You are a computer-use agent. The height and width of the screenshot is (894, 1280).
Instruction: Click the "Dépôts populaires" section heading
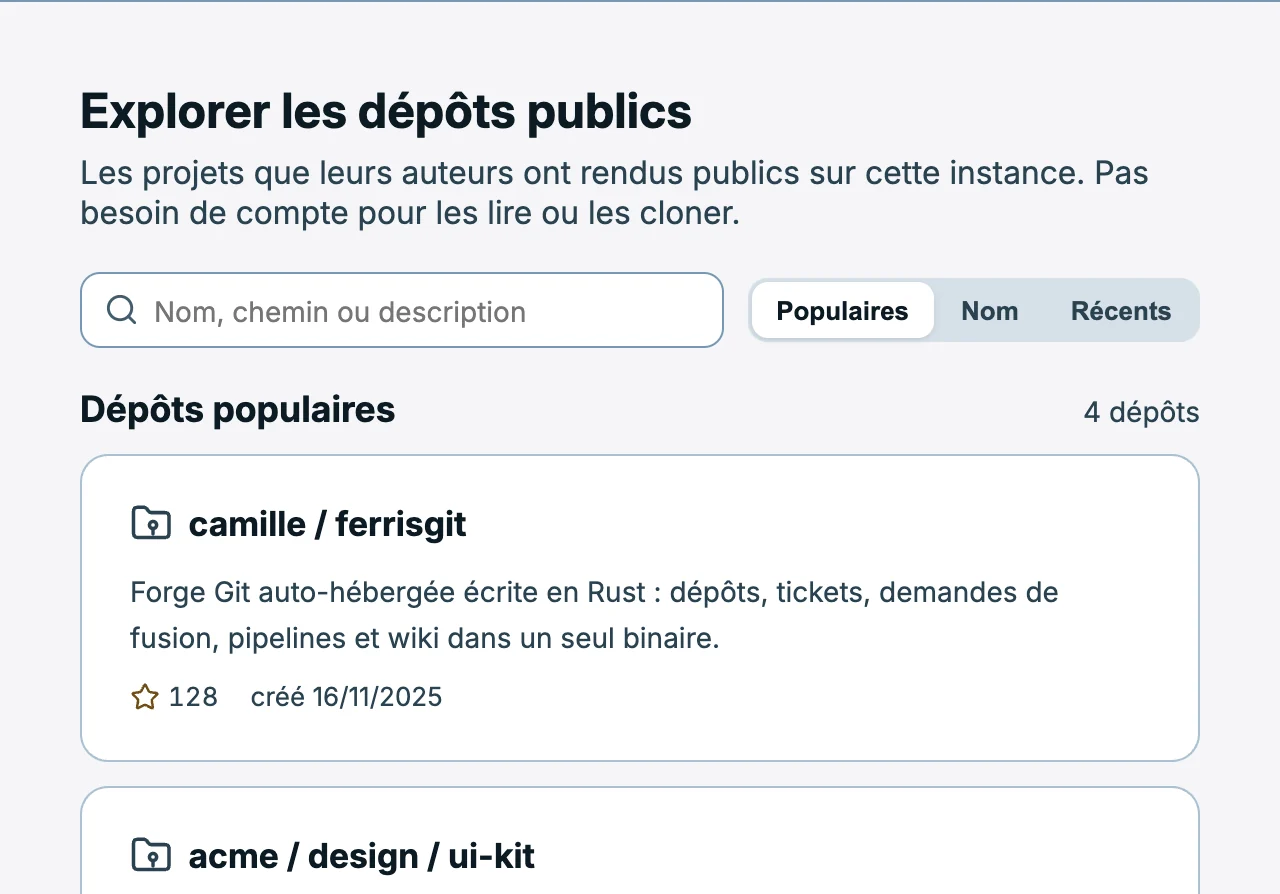point(238,409)
